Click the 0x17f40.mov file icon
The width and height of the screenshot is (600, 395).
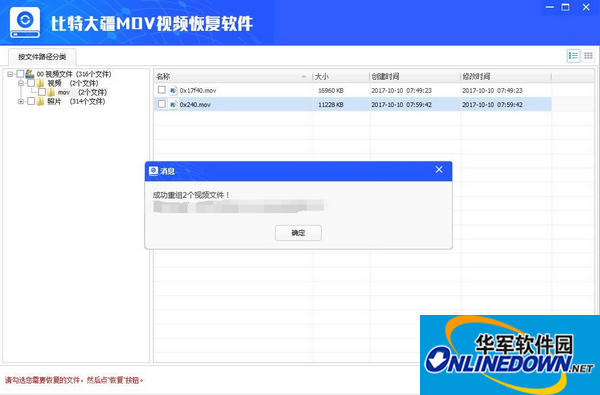click(x=173, y=90)
